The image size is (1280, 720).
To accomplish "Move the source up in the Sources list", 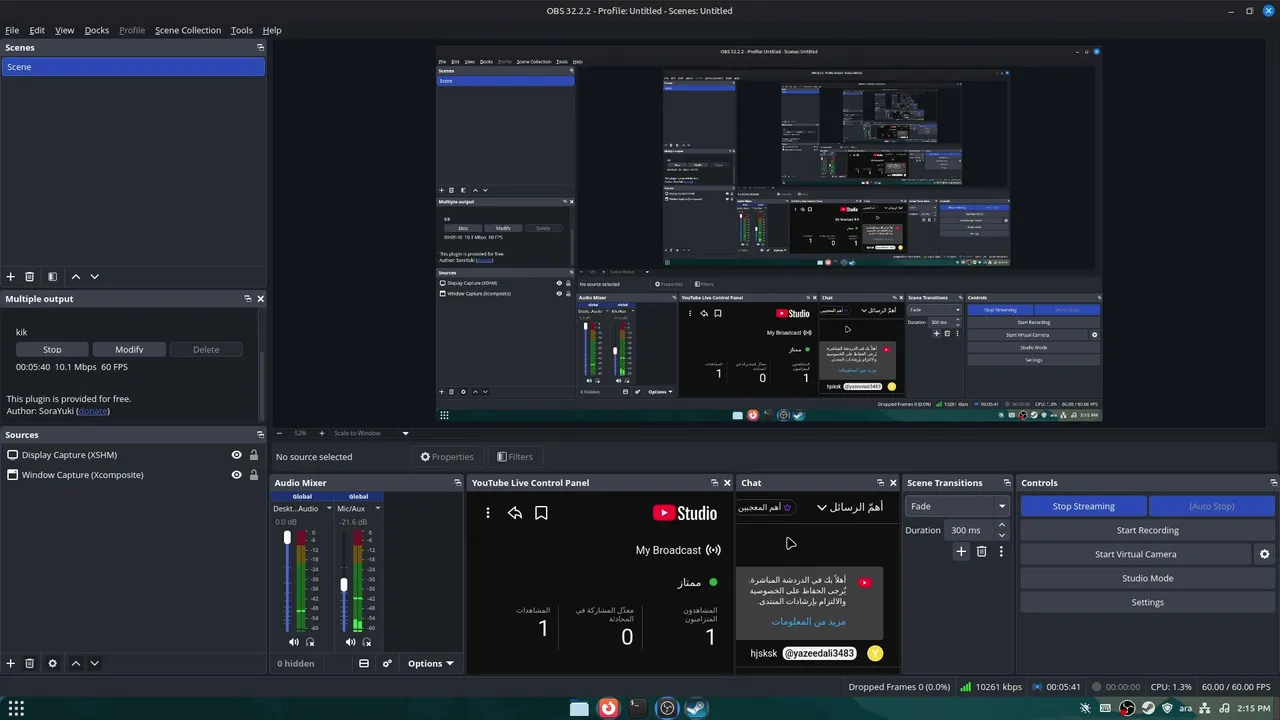I will point(75,663).
